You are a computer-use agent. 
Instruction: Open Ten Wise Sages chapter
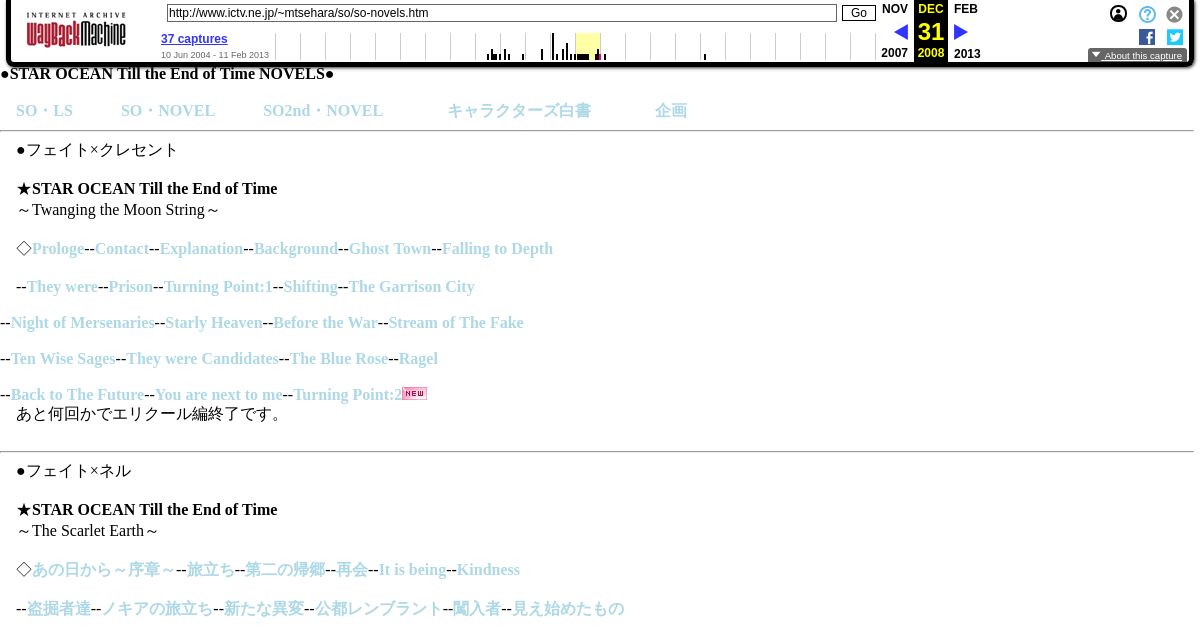(63, 359)
